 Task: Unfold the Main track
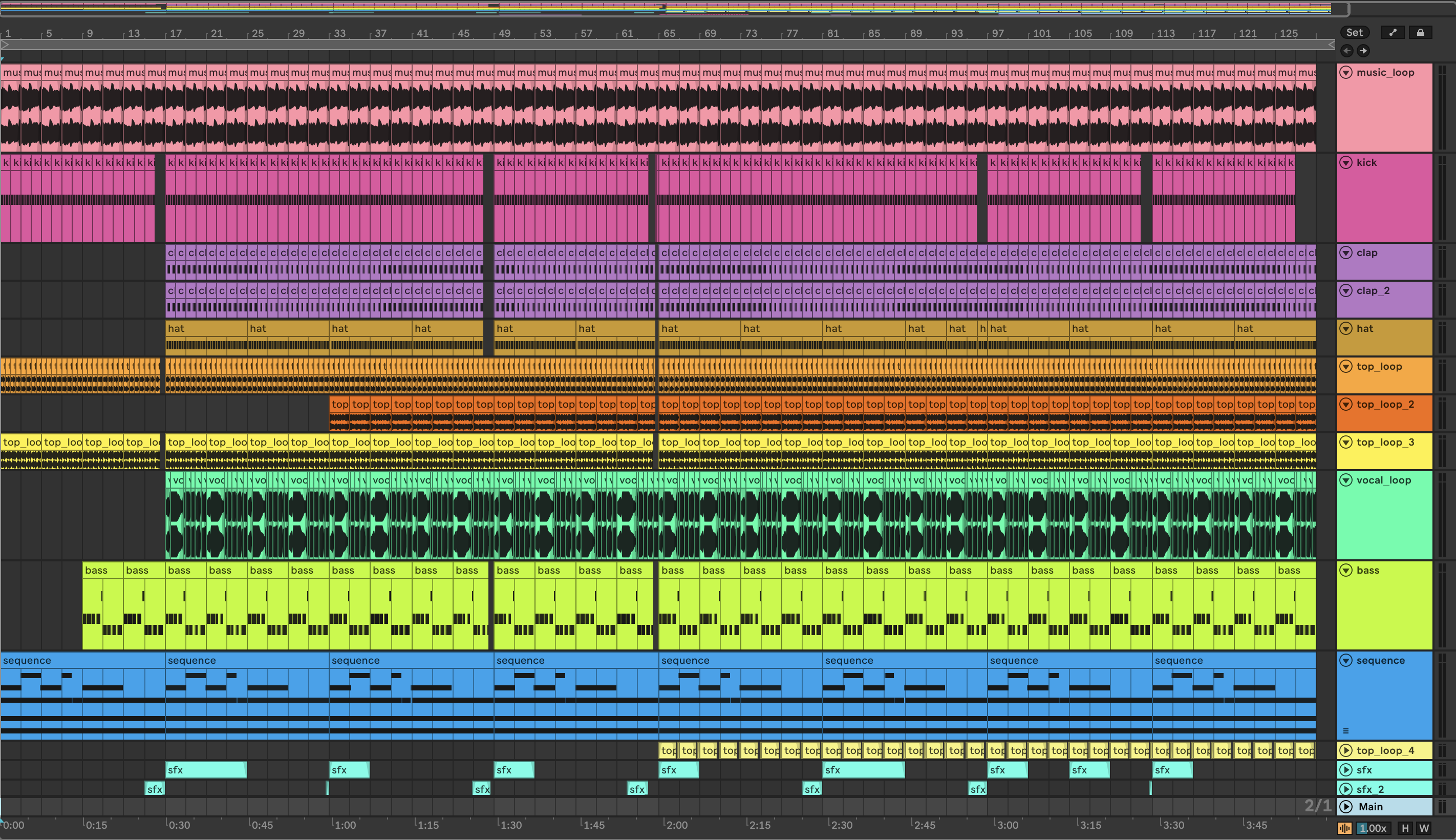pyautogui.click(x=1346, y=807)
